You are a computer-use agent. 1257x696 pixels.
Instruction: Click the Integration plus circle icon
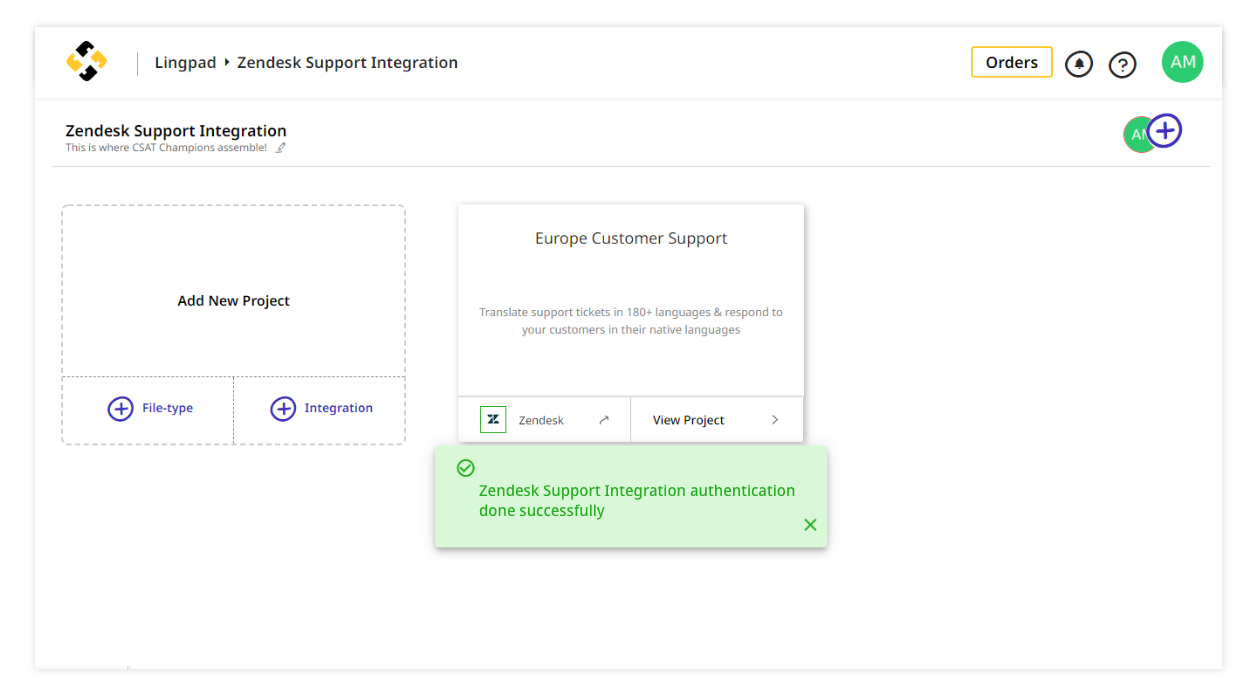point(283,408)
